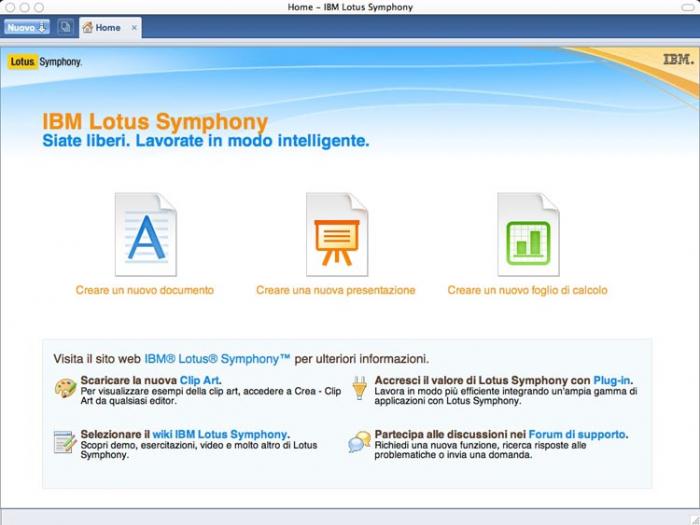Close the Home tab
Image resolution: width=700 pixels, height=525 pixels.
(134, 28)
